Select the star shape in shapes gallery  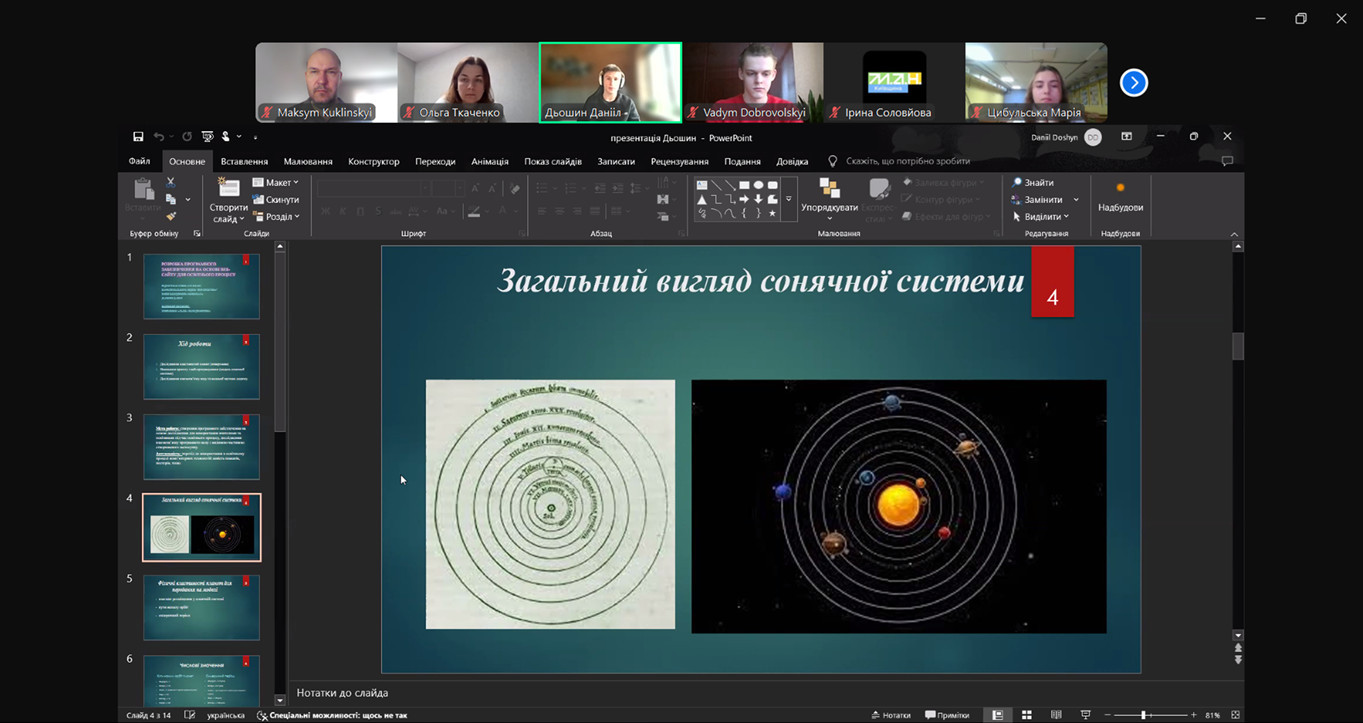pyautogui.click(x=772, y=213)
